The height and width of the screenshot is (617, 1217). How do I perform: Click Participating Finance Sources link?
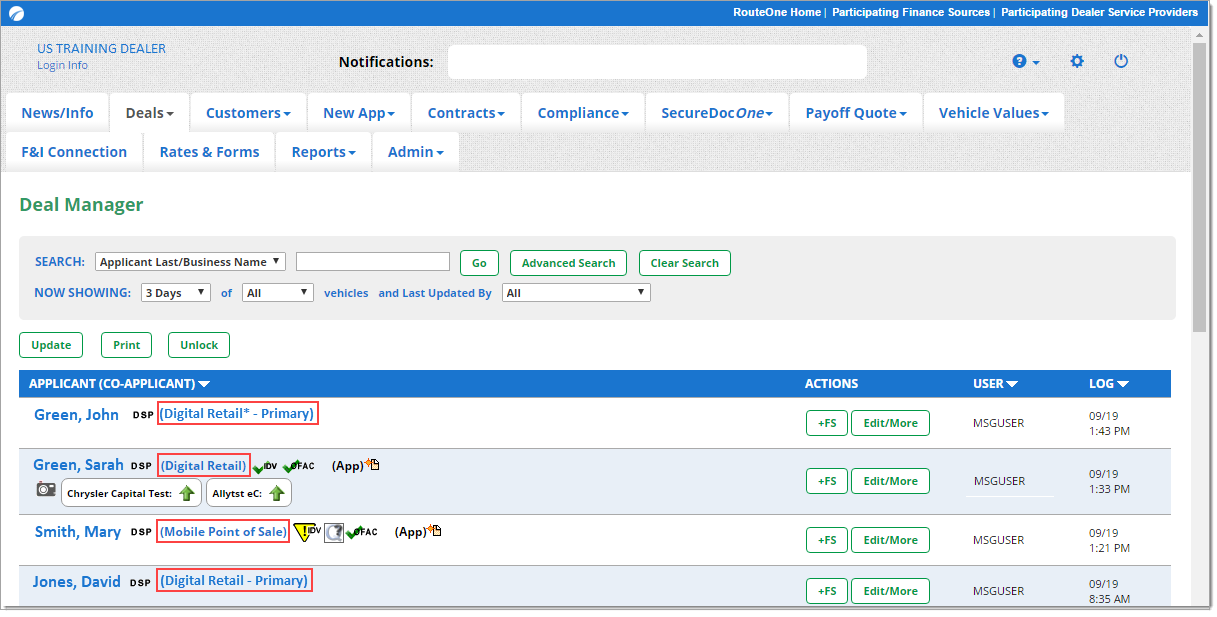911,12
